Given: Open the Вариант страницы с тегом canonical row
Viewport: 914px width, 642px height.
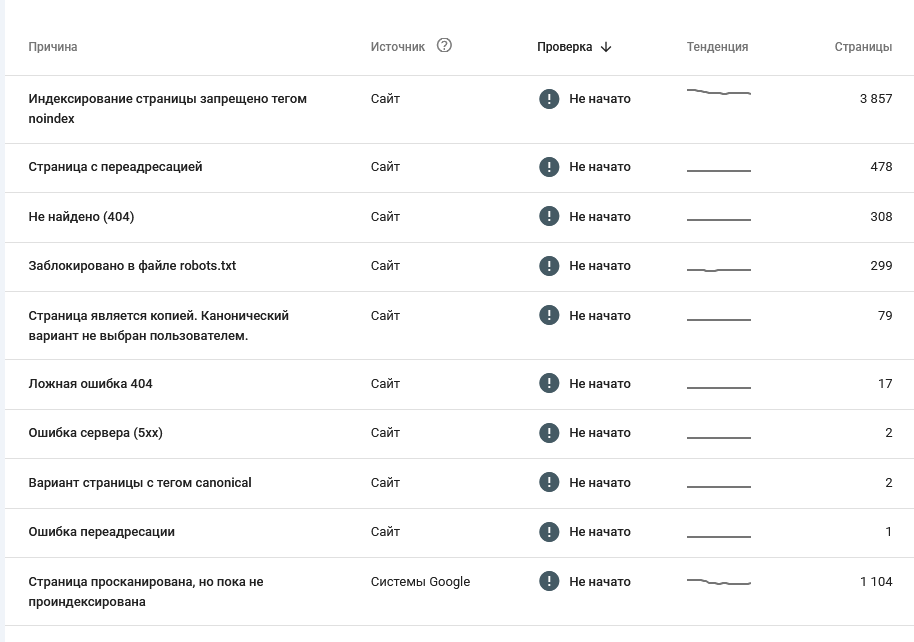Looking at the screenshot, I should [140, 483].
